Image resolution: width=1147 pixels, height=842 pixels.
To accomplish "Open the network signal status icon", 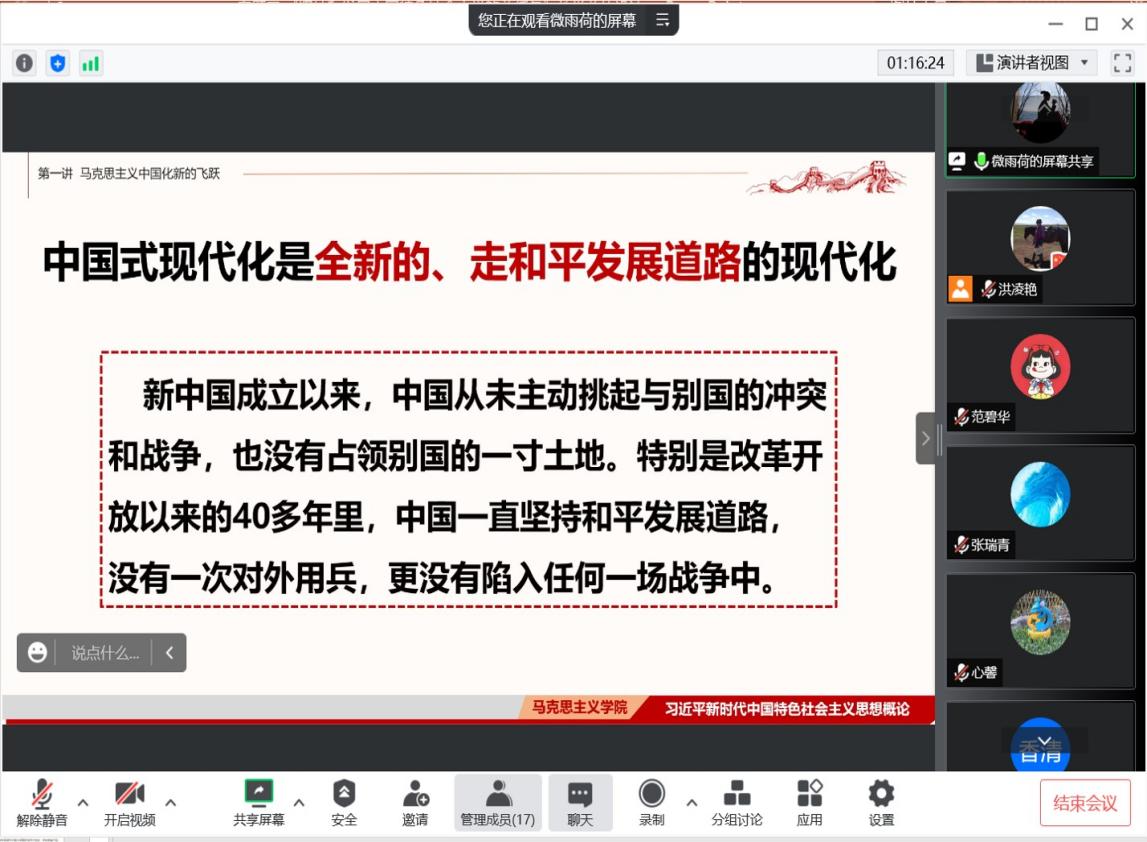I will tap(90, 64).
